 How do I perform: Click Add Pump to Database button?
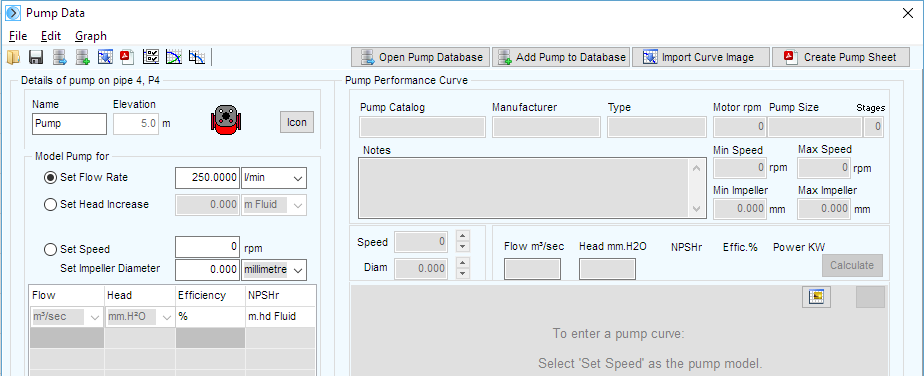[560, 57]
